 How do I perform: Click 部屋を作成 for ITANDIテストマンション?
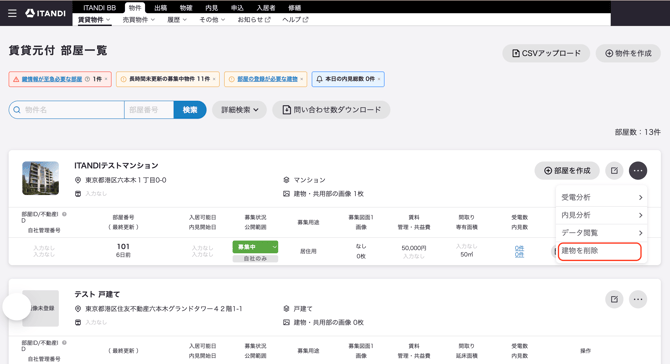tap(567, 170)
